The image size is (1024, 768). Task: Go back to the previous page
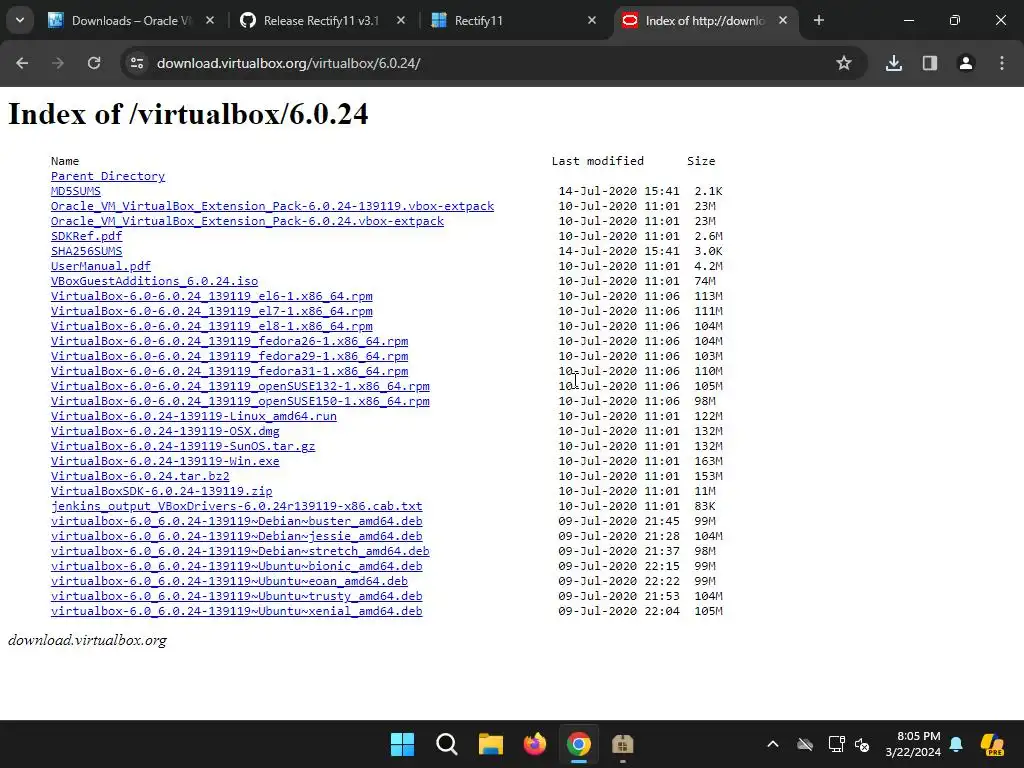click(22, 63)
